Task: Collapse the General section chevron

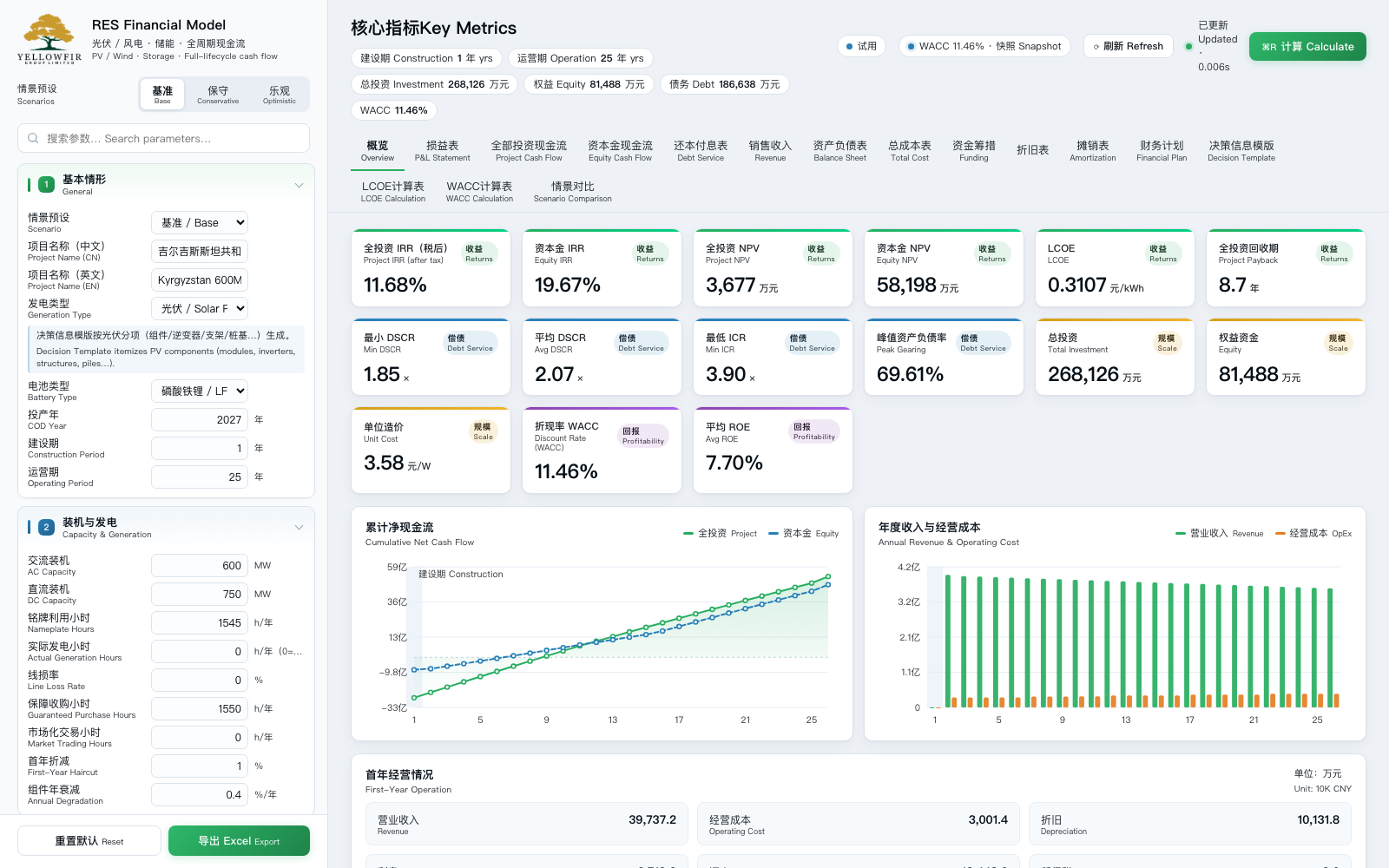Action: point(299,185)
